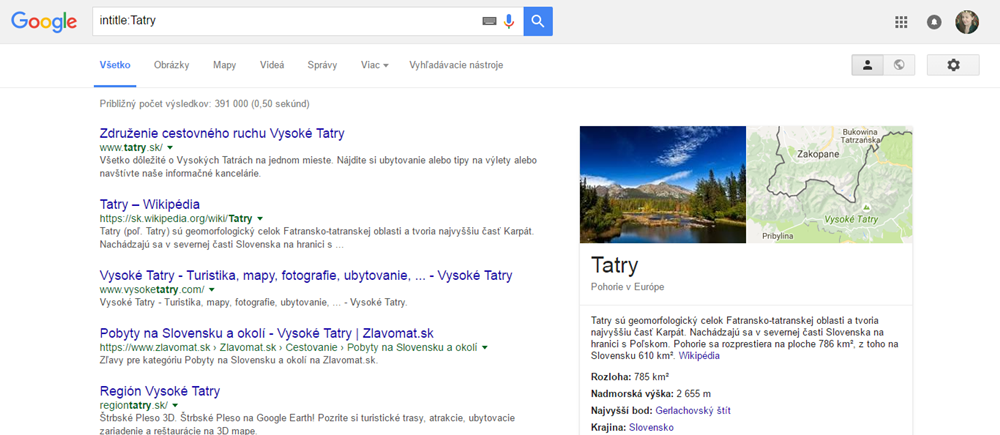Screen dimensions: 1000x435
Task: Switch to the Obrázky tab
Action: click(172, 65)
